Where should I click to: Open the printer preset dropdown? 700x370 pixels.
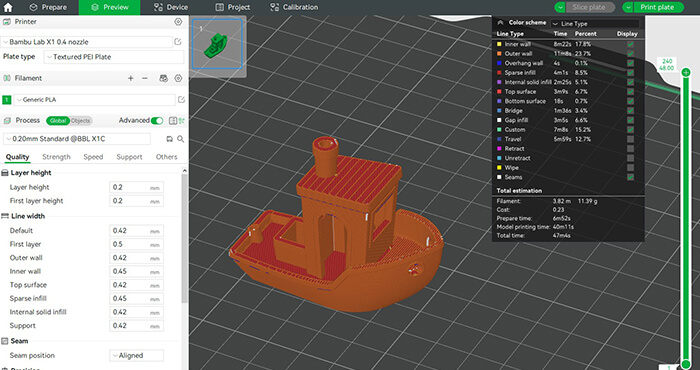tap(87, 42)
